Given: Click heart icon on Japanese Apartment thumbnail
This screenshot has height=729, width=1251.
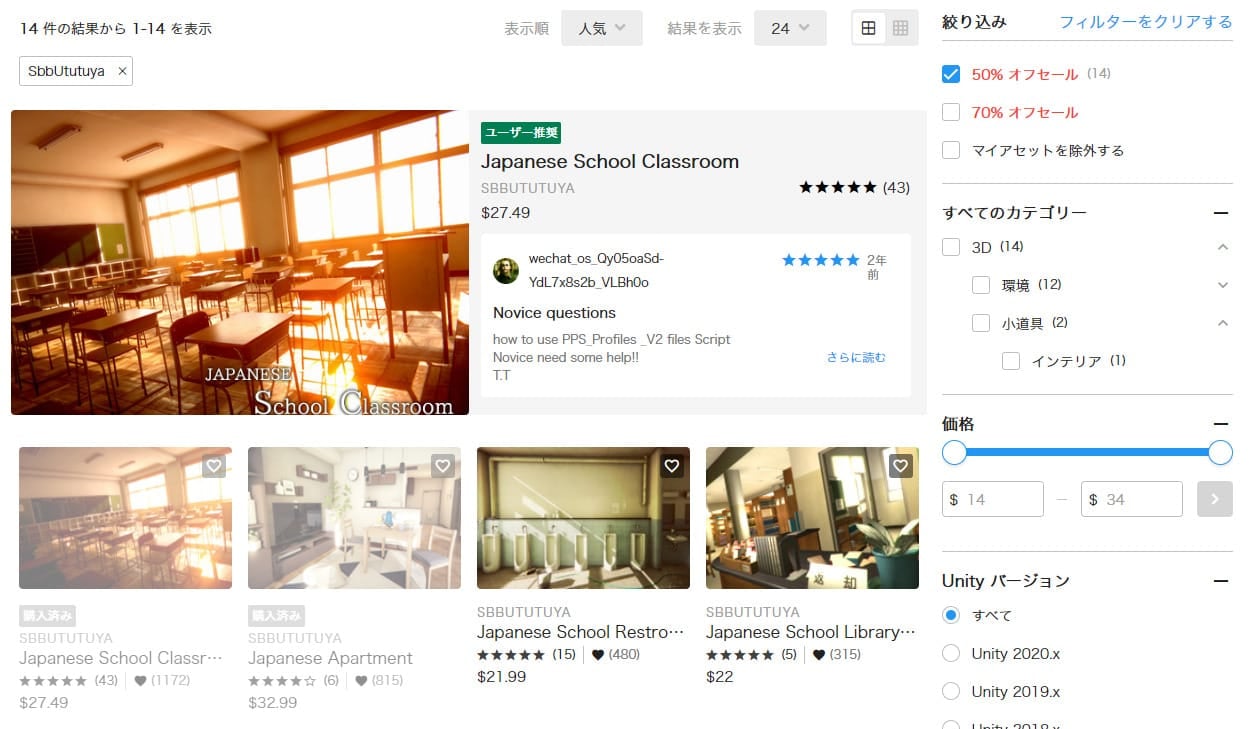Looking at the screenshot, I should tap(442, 466).
